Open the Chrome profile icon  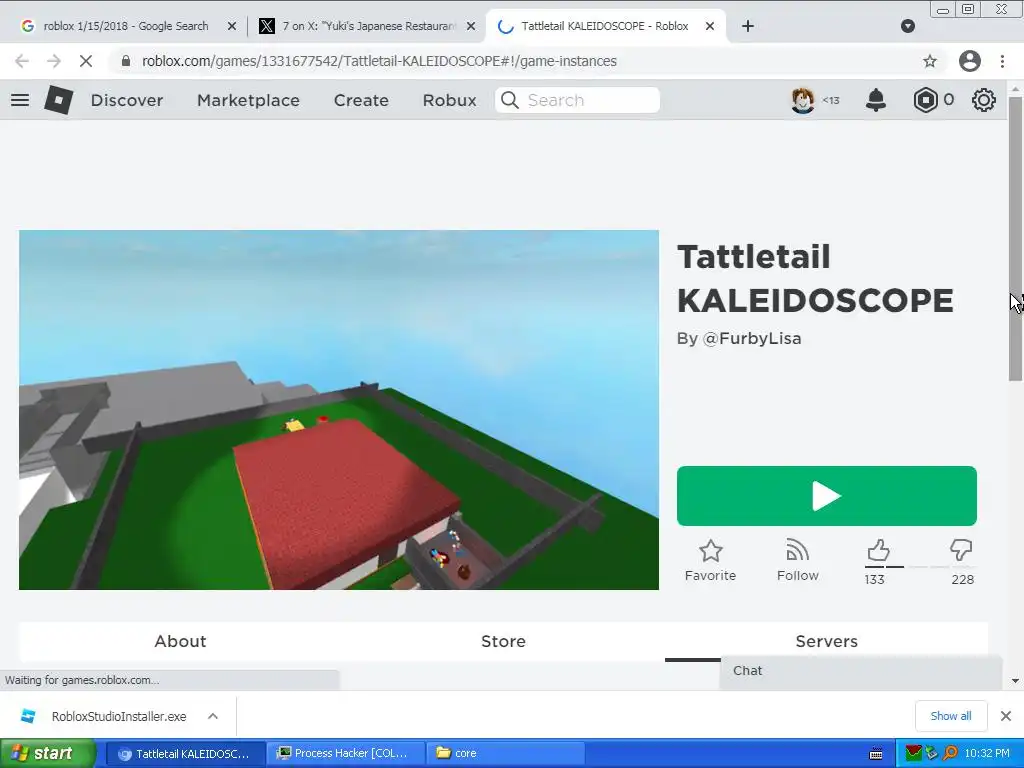pyautogui.click(x=970, y=61)
